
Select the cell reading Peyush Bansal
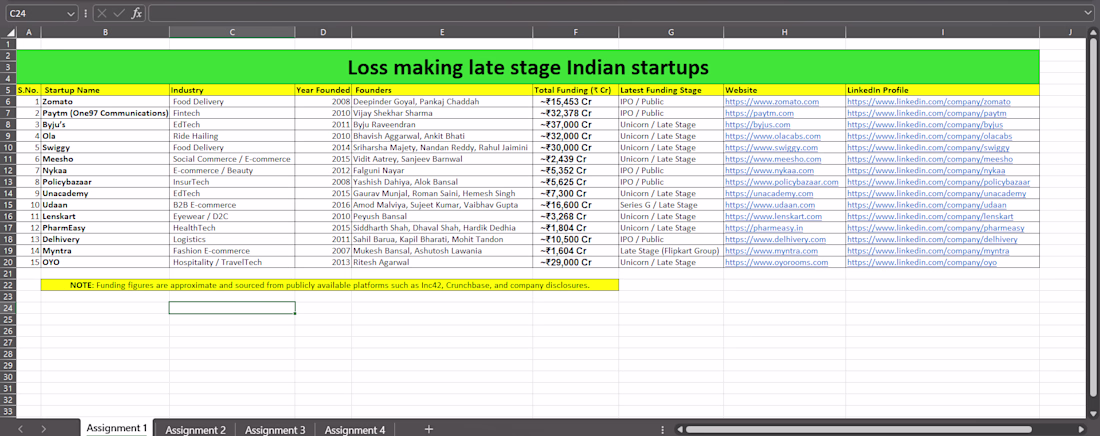point(442,216)
